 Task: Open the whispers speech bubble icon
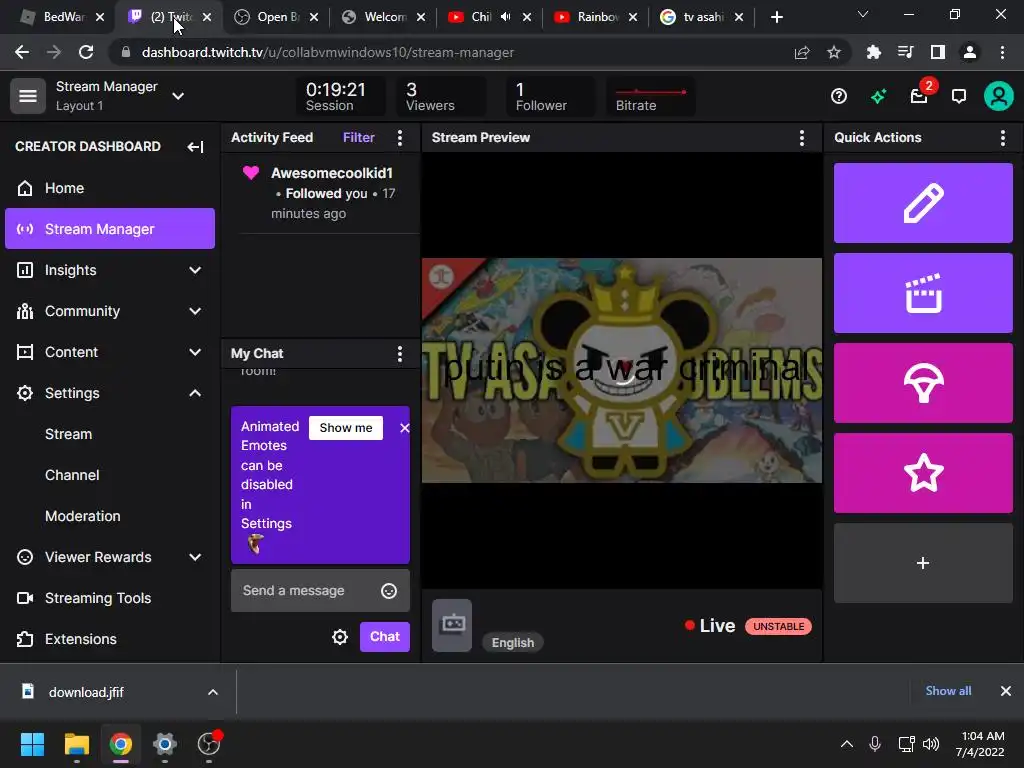point(959,97)
